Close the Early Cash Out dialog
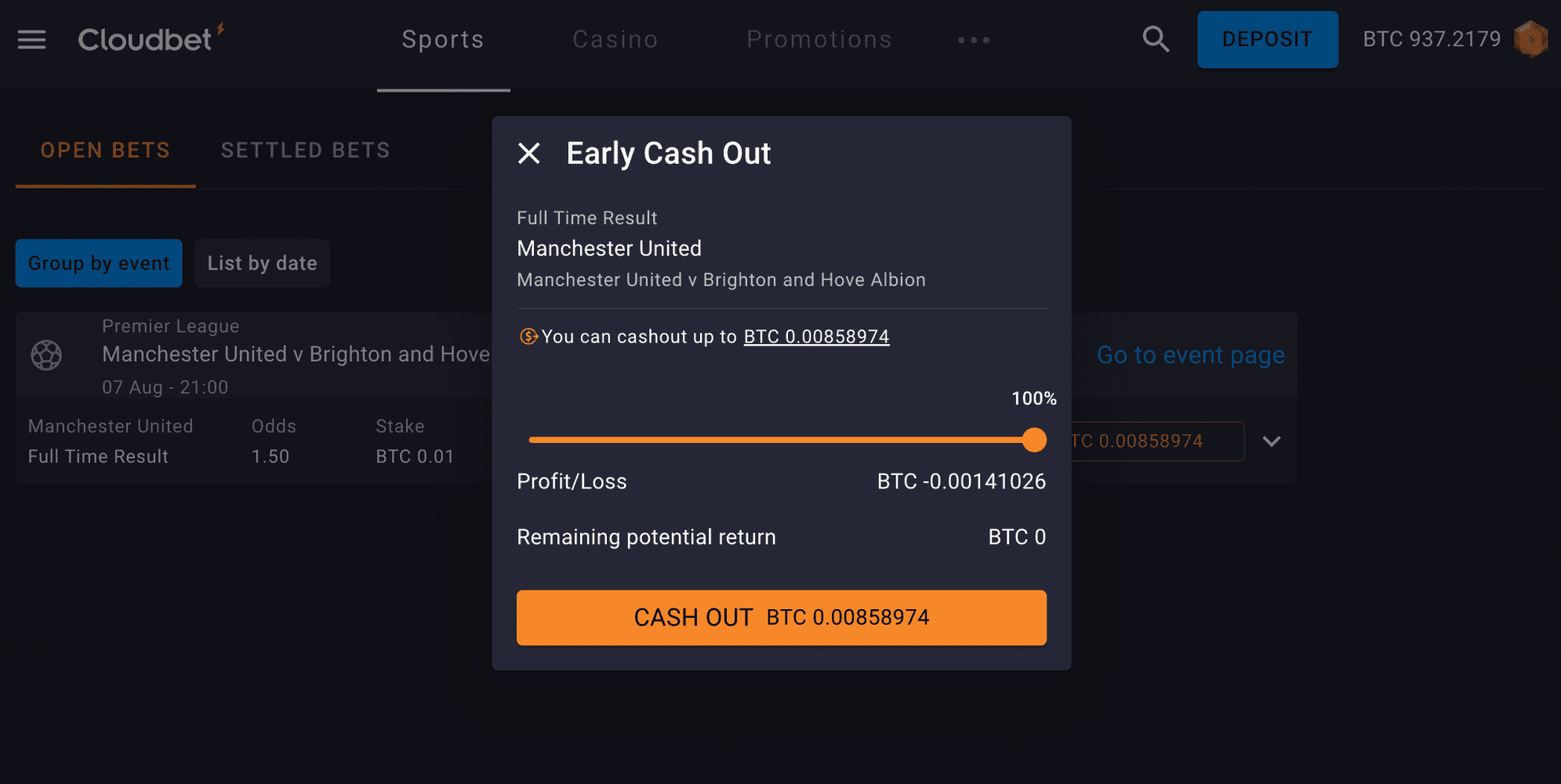The height and width of the screenshot is (784, 1561). pos(529,154)
